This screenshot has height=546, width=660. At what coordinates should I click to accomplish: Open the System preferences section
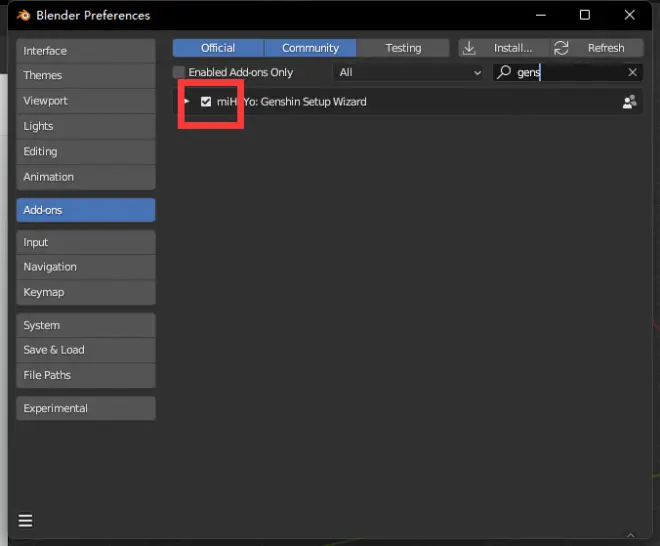86,325
